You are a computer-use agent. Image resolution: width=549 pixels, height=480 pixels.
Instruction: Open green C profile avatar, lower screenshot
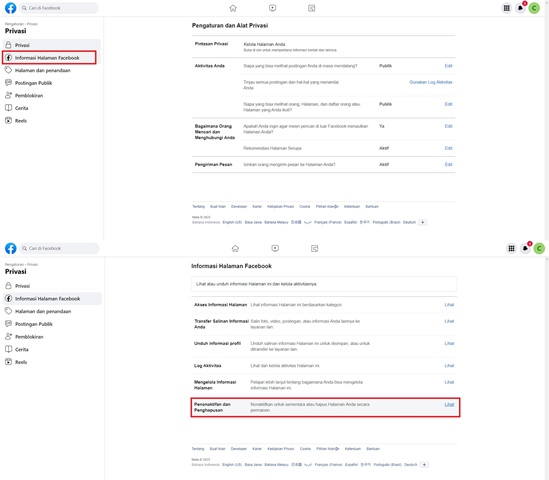click(539, 248)
